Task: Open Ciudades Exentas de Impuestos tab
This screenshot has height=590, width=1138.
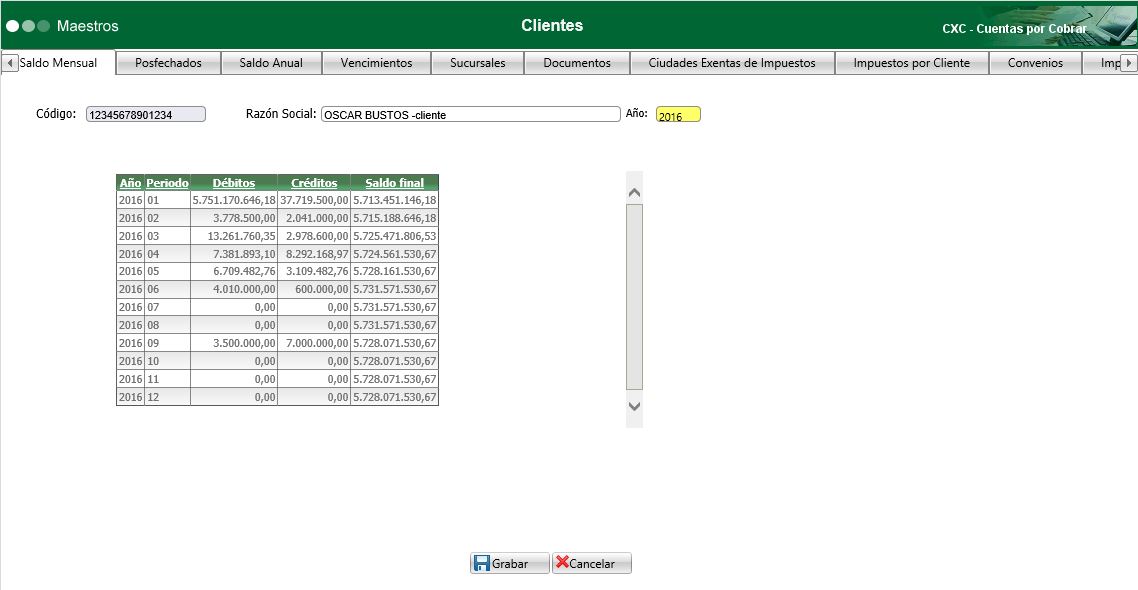Action: (x=732, y=63)
